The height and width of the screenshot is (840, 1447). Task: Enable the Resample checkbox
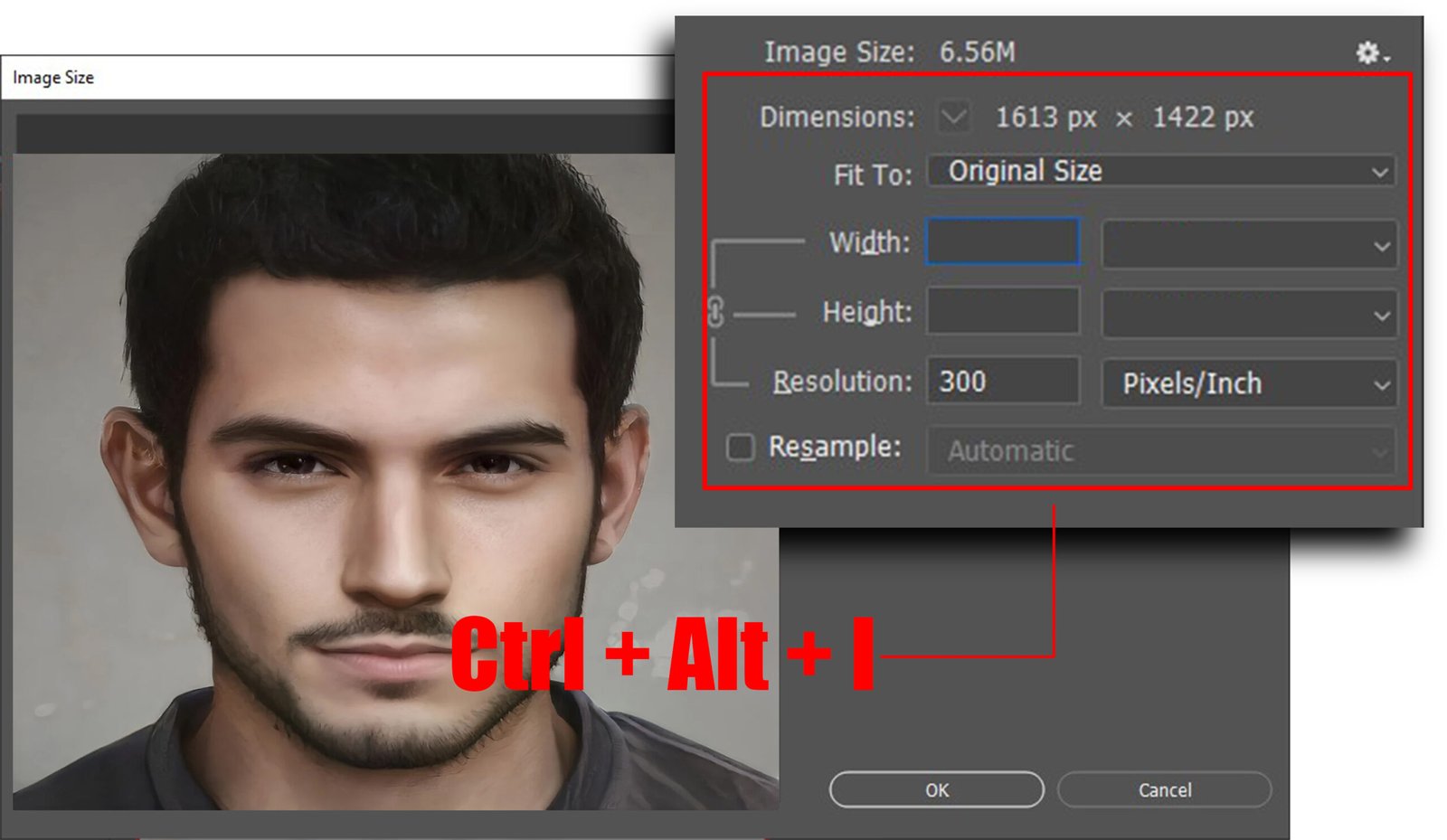[740, 448]
